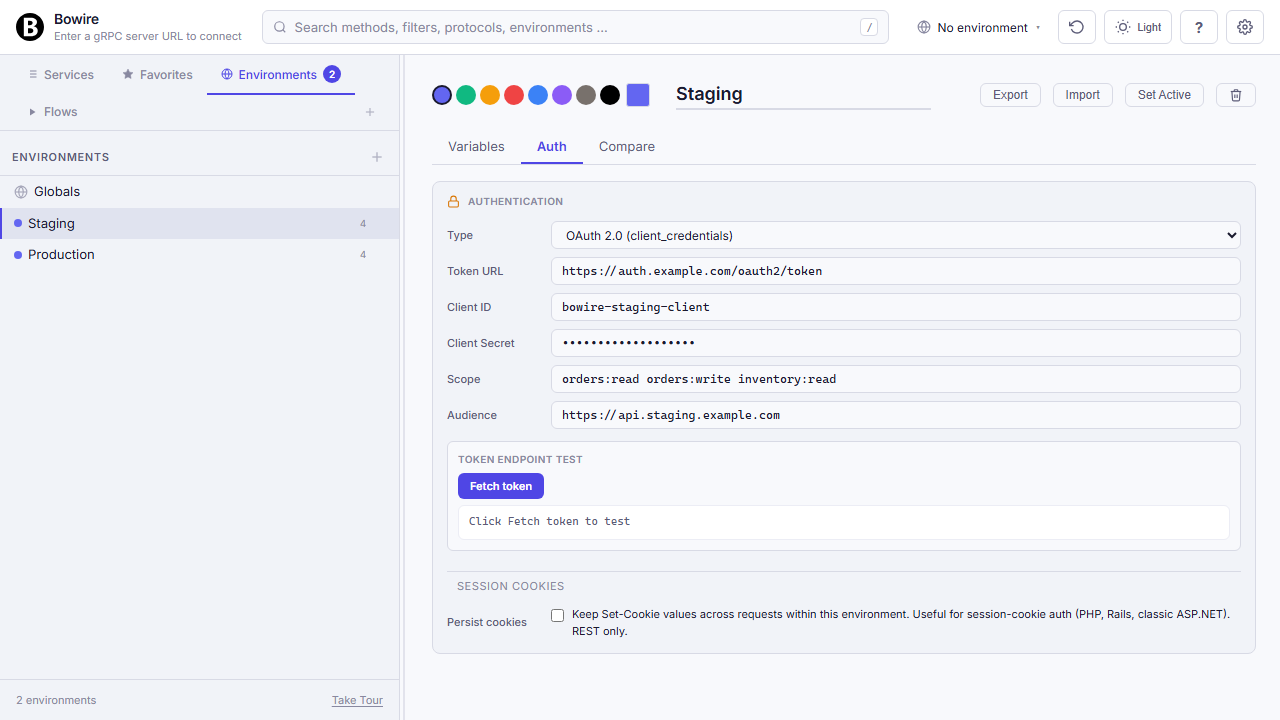Pick the indigo color swatch
The width and height of the screenshot is (1280, 720).
coord(442,95)
